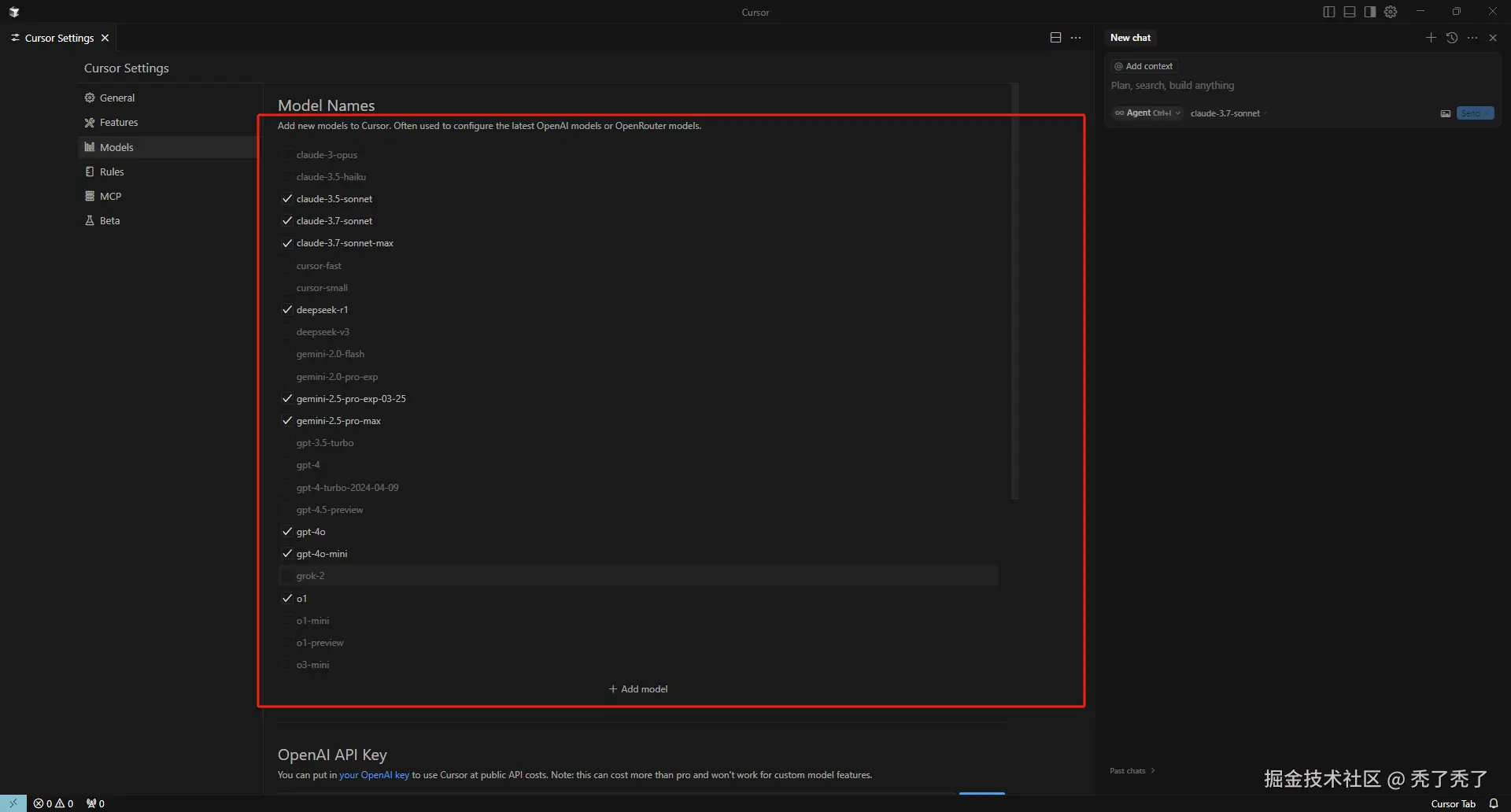Open settings via title bar gear icon
This screenshot has width=1511, height=812.
tap(1391, 12)
